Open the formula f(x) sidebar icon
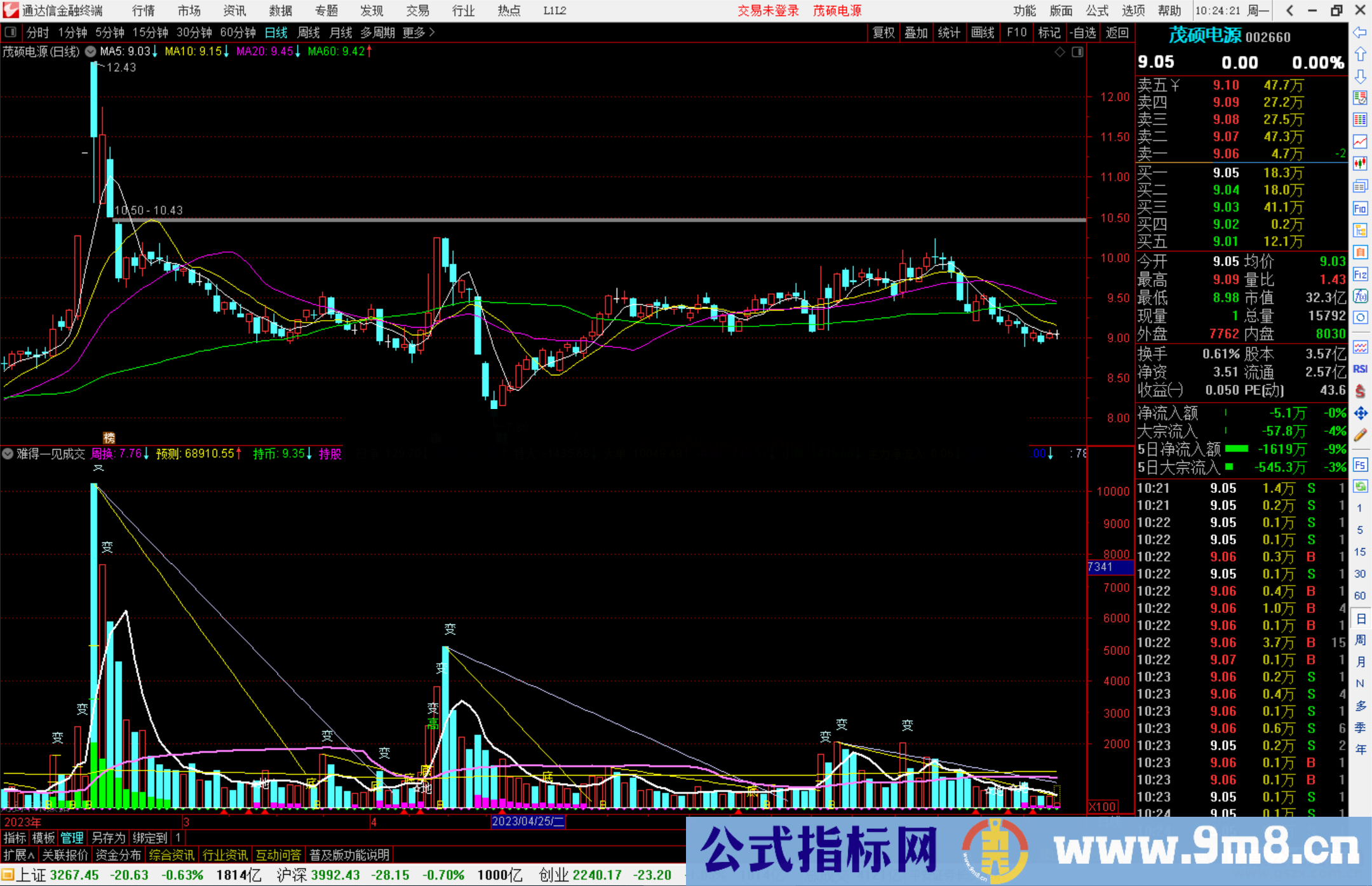The width and height of the screenshot is (1372, 886). point(1360,296)
